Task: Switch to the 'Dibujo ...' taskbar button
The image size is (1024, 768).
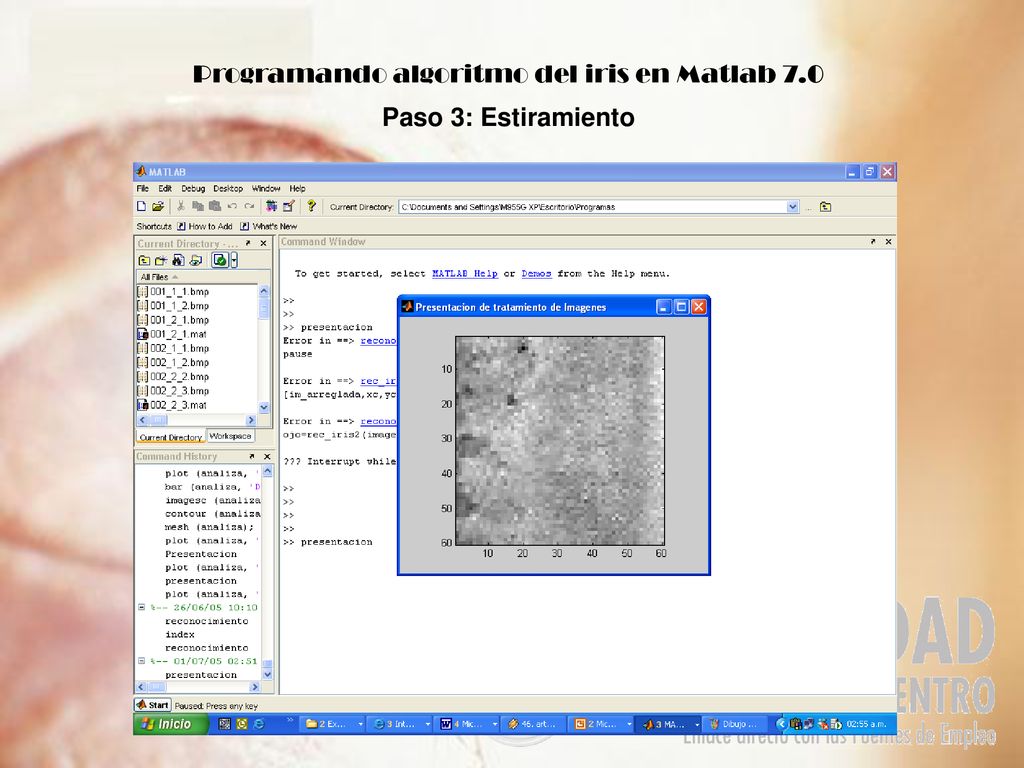Action: (737, 724)
